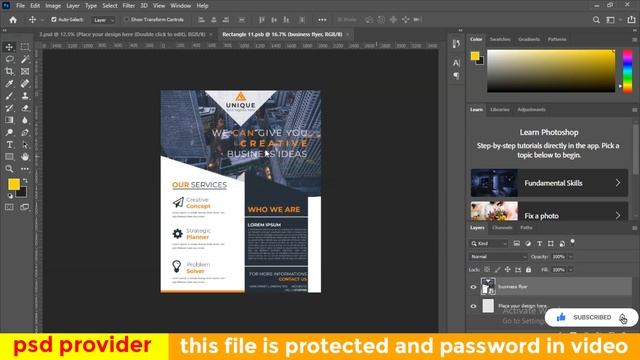Open the Opacity value dropdown arrow

click(x=571, y=257)
